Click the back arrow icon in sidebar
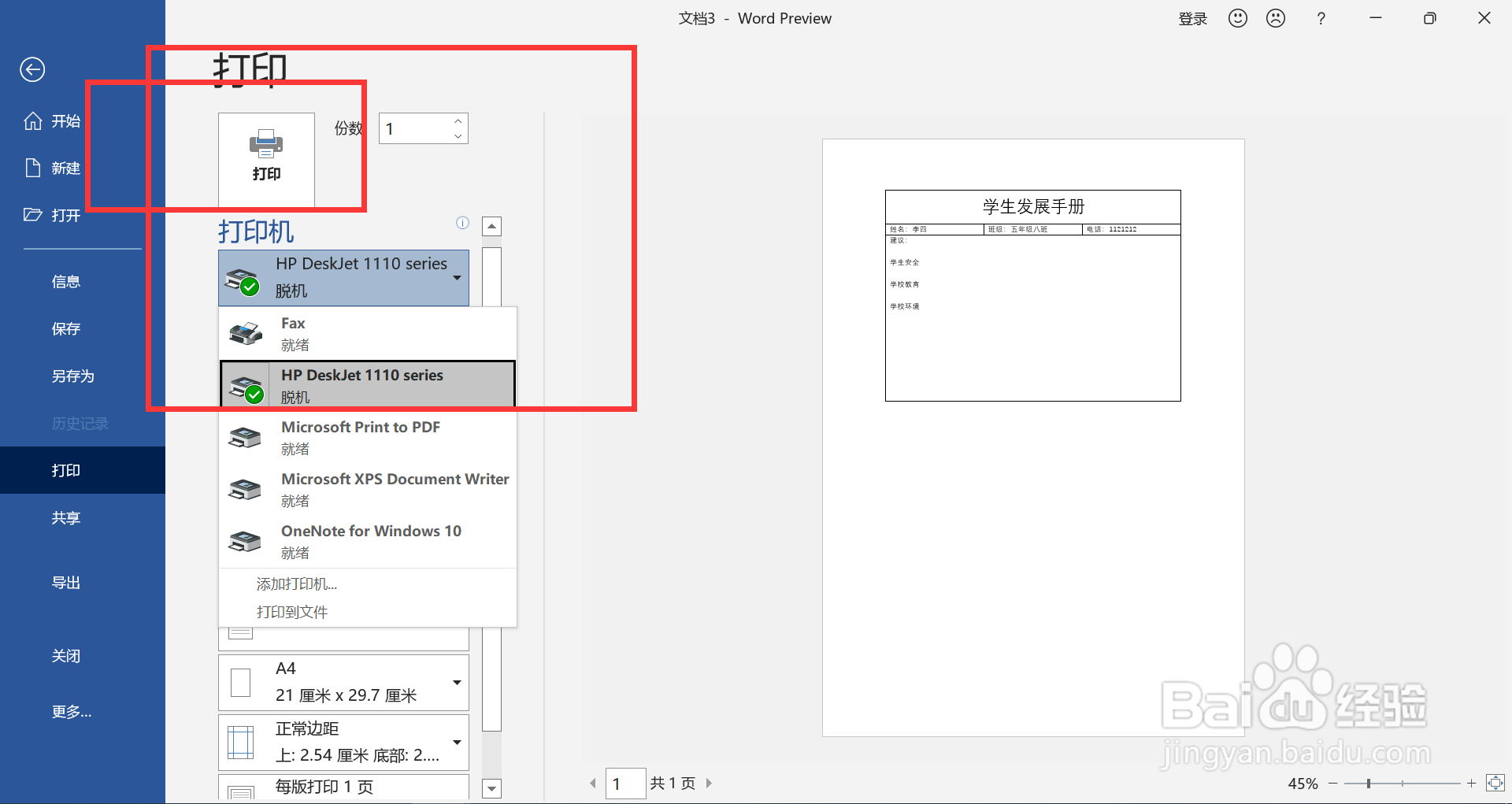Image resolution: width=1512 pixels, height=804 pixels. click(x=32, y=70)
